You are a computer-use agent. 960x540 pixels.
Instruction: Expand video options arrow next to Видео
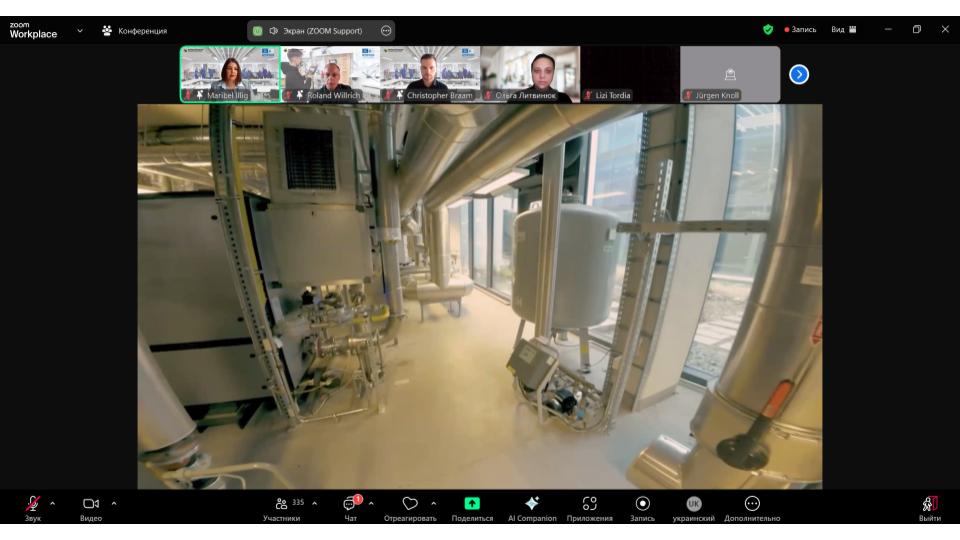pos(113,503)
